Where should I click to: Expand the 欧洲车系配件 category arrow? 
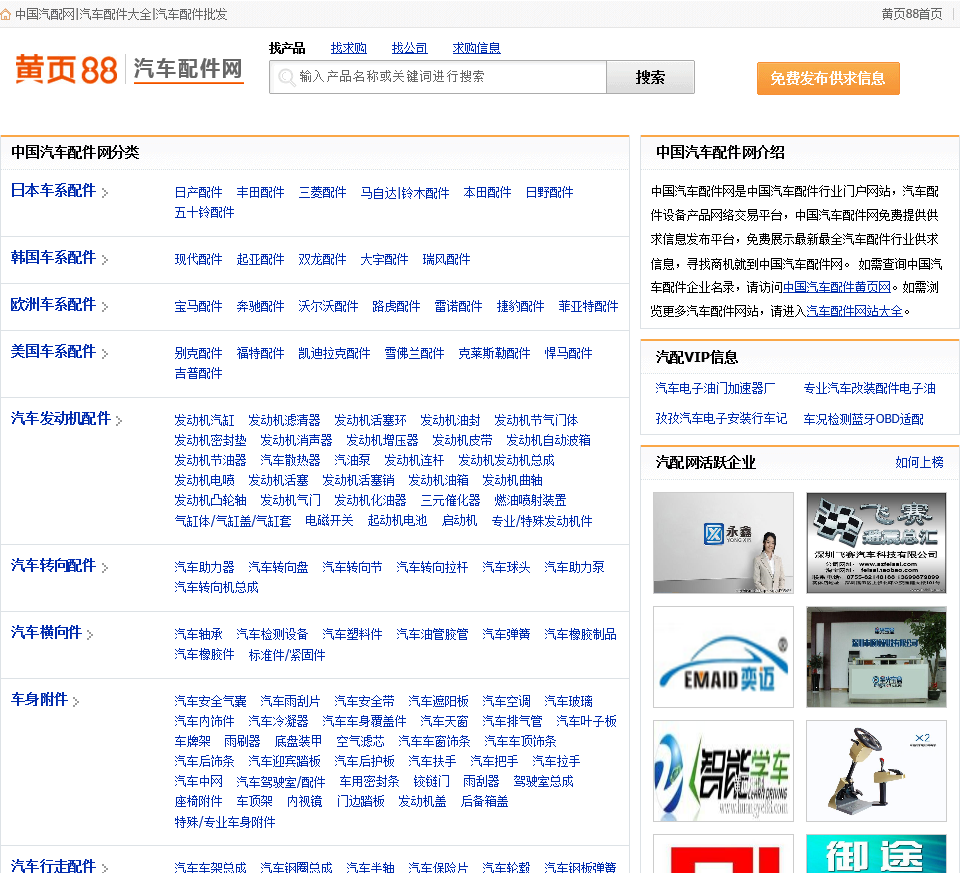point(105,307)
